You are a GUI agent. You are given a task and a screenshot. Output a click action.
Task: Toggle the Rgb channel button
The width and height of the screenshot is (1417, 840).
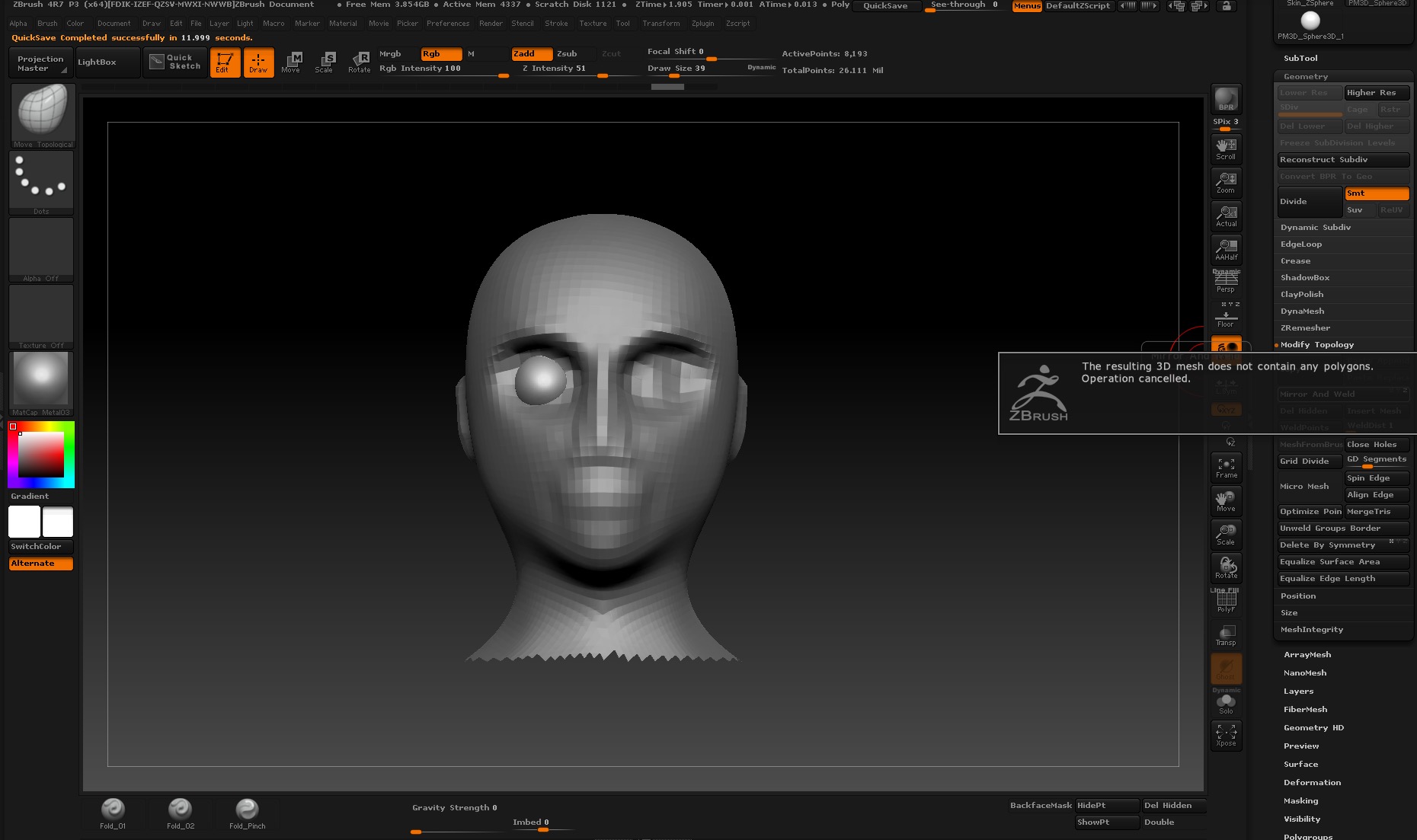(x=440, y=54)
